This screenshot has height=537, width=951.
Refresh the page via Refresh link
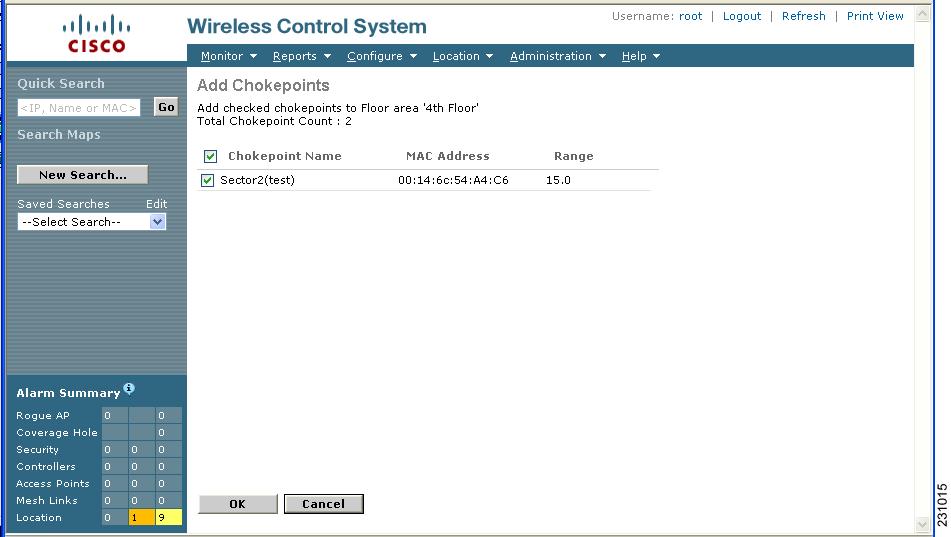(804, 16)
